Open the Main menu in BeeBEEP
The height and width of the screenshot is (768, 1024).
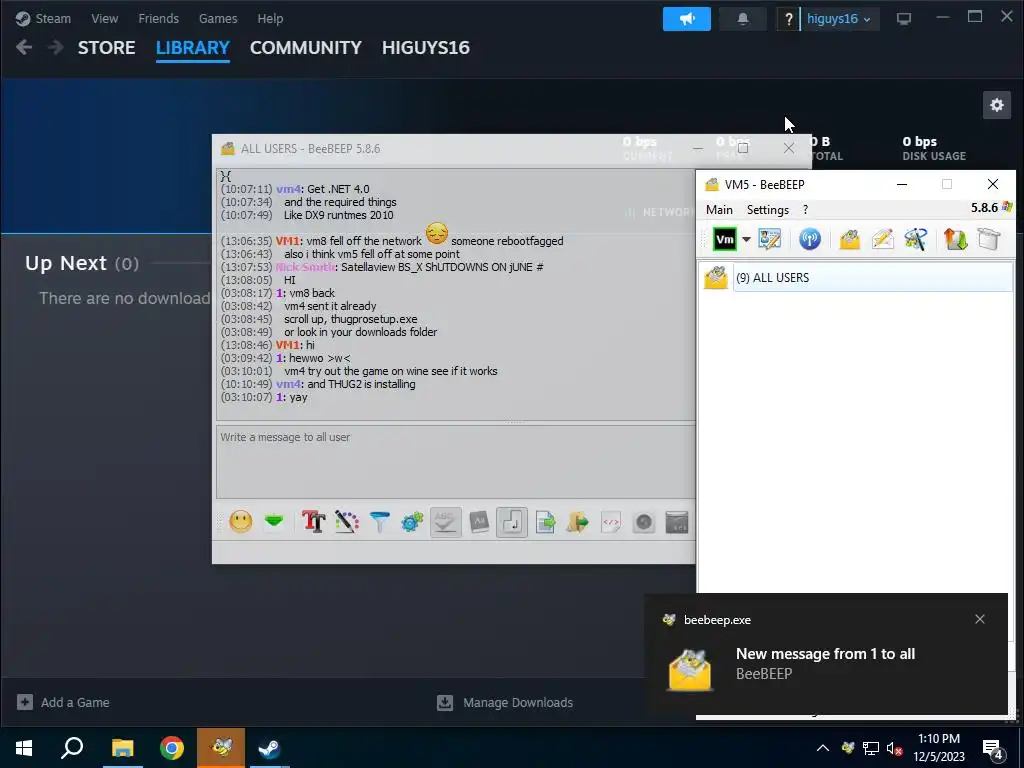click(x=719, y=210)
